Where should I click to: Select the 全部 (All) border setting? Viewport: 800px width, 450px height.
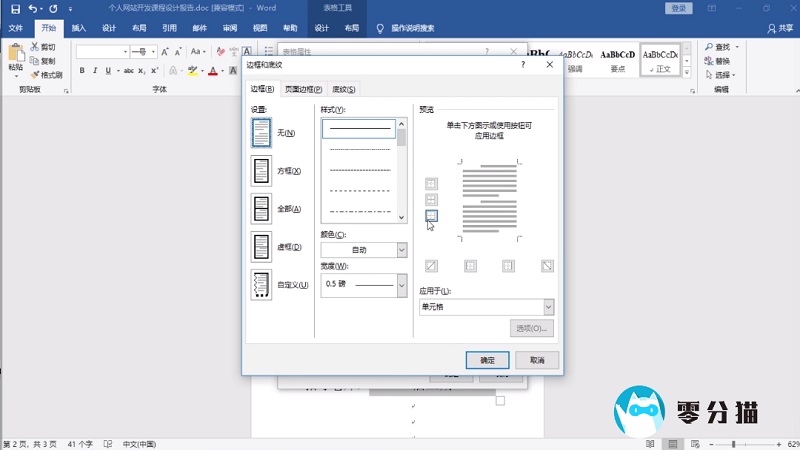[261, 209]
